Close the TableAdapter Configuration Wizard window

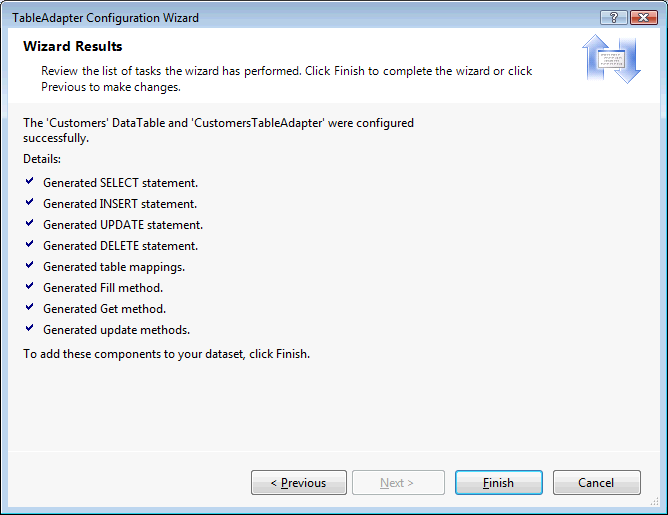(643, 18)
